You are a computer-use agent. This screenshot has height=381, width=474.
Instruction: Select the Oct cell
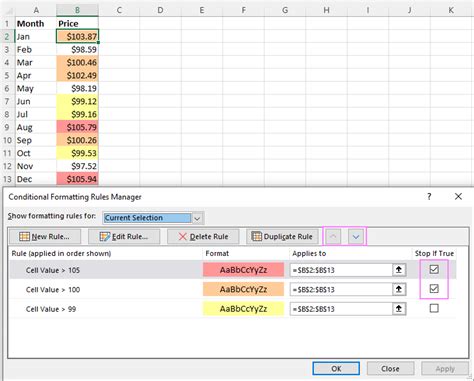tap(36, 153)
